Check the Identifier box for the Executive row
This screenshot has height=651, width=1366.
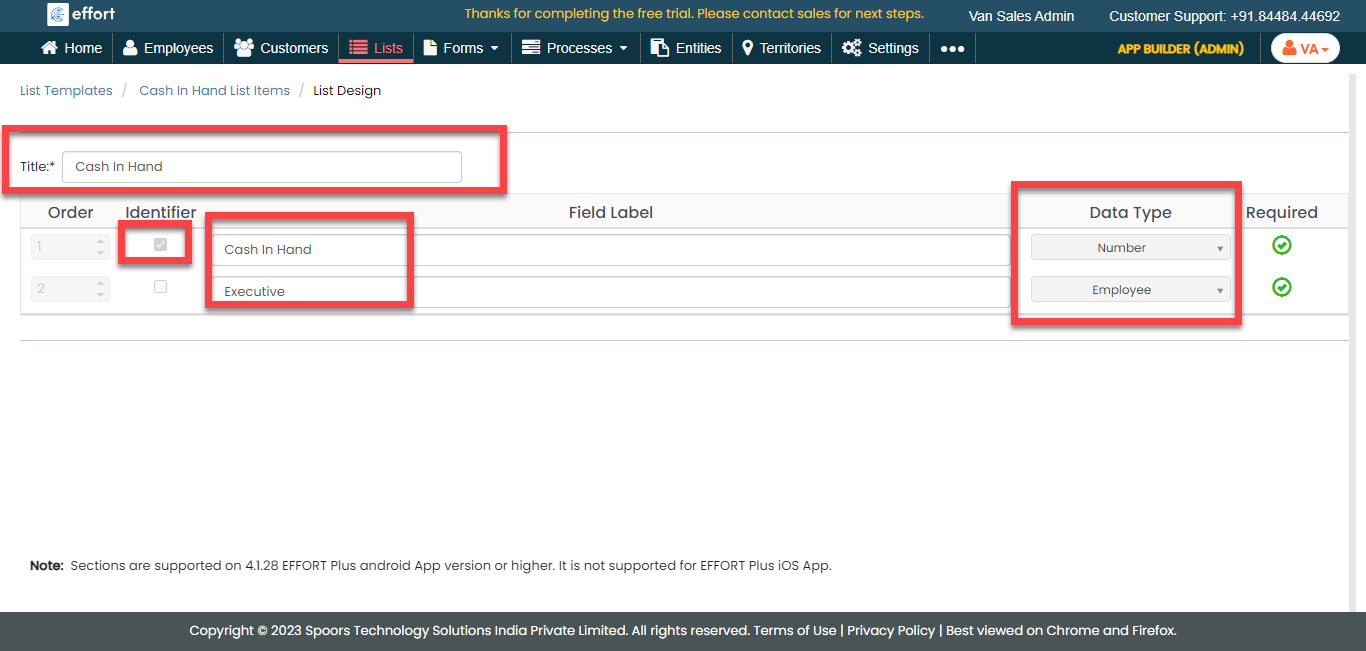point(160,287)
